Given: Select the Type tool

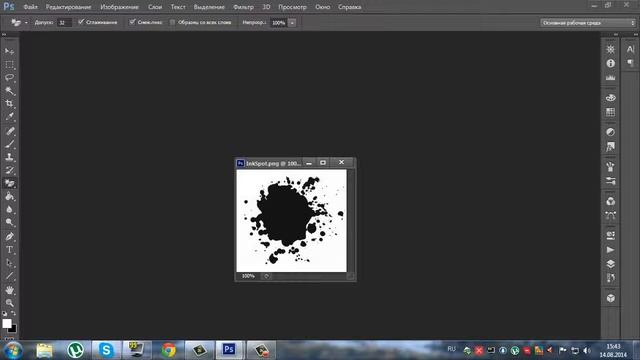Looking at the screenshot, I should coord(9,250).
